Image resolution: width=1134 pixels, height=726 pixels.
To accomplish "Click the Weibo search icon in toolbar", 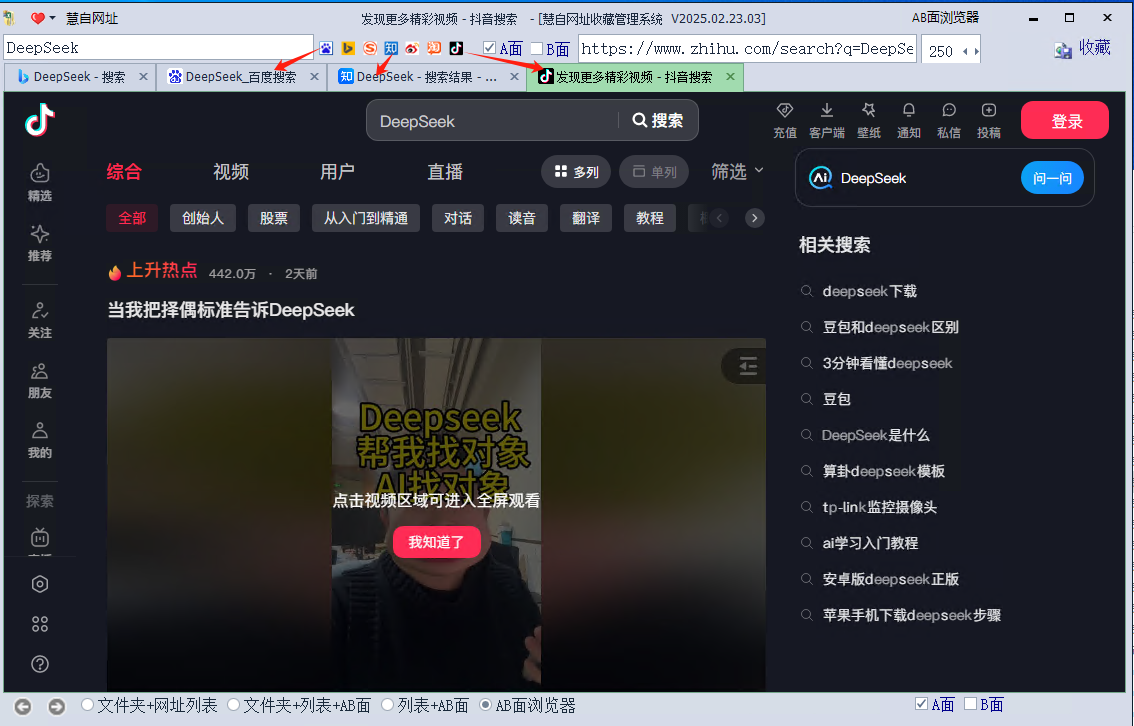I will [412, 48].
